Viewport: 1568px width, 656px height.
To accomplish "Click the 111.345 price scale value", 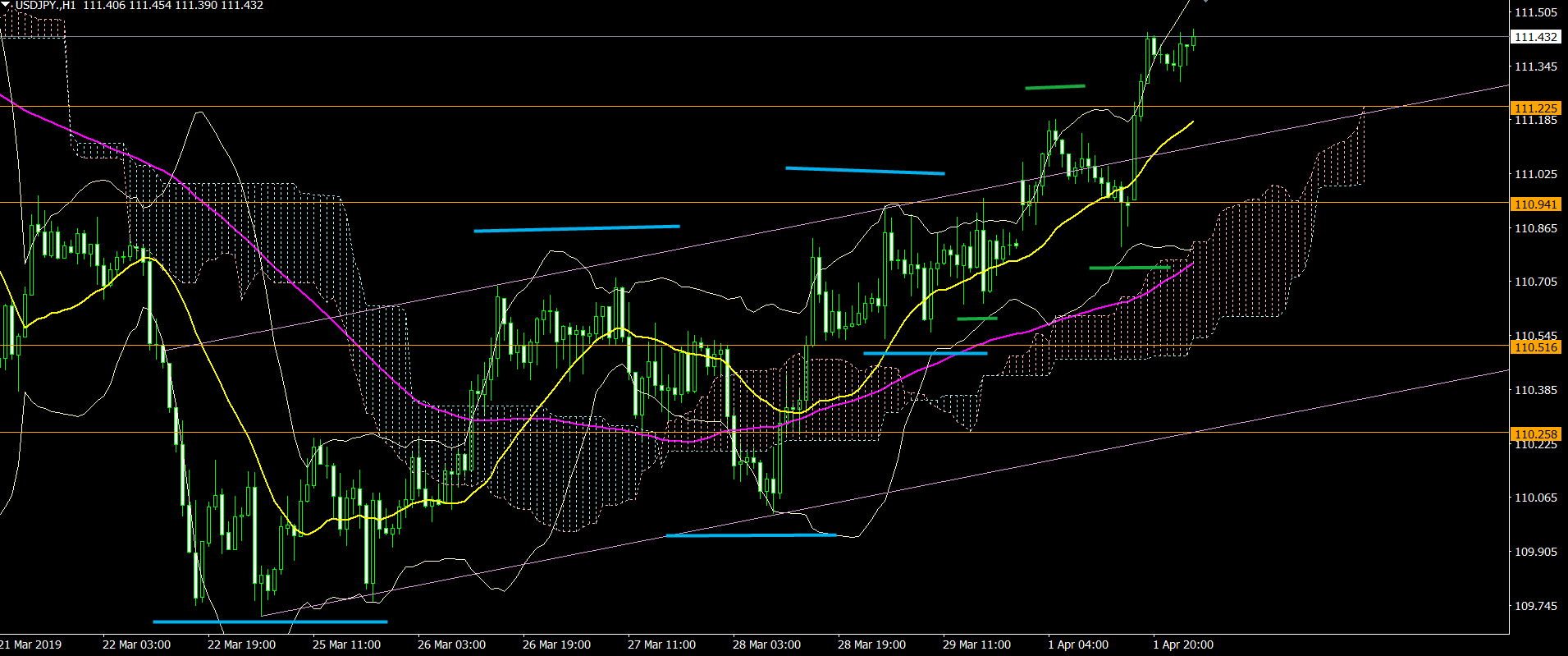I will pyautogui.click(x=1535, y=67).
